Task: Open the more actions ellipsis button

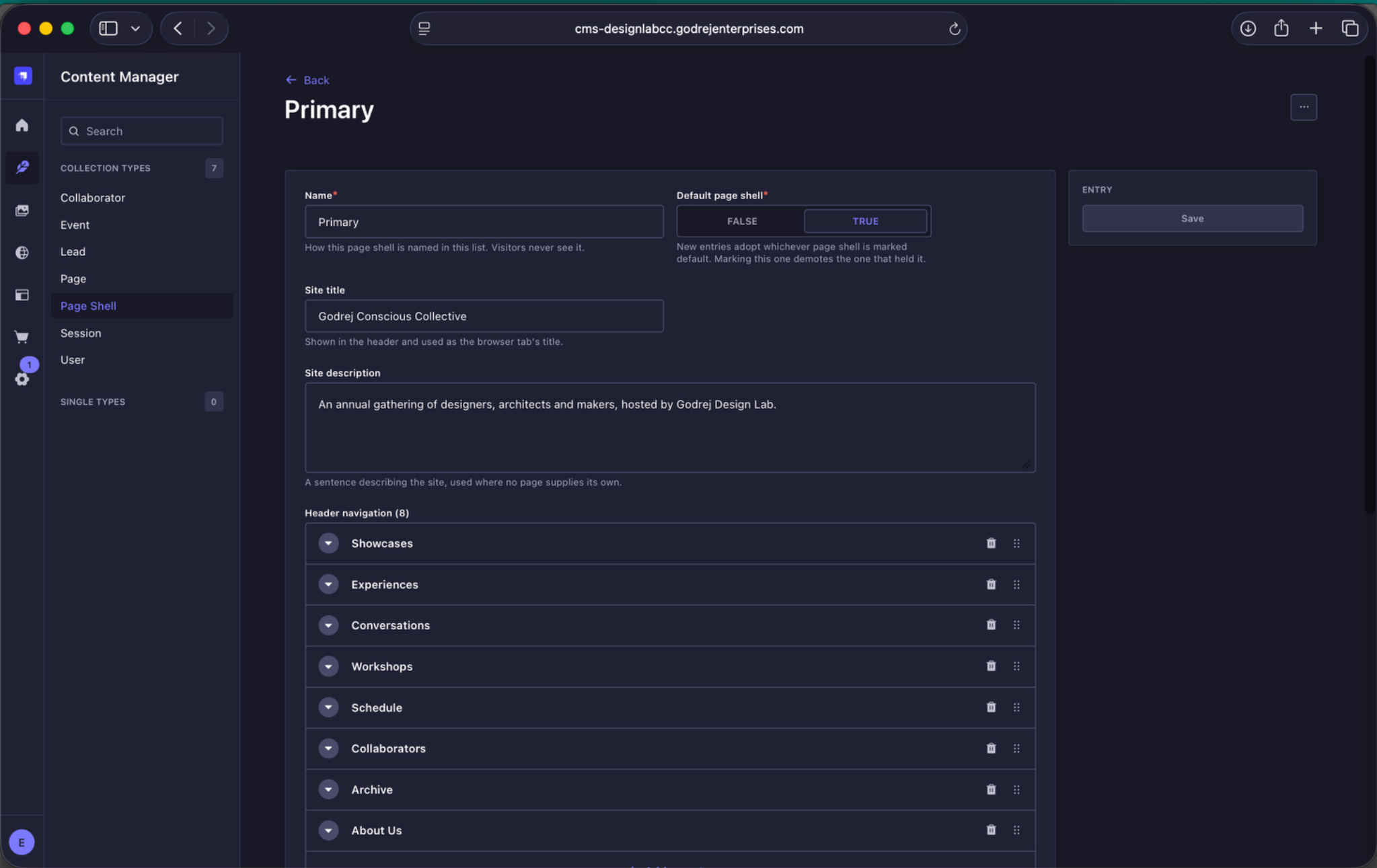Action: click(1304, 107)
